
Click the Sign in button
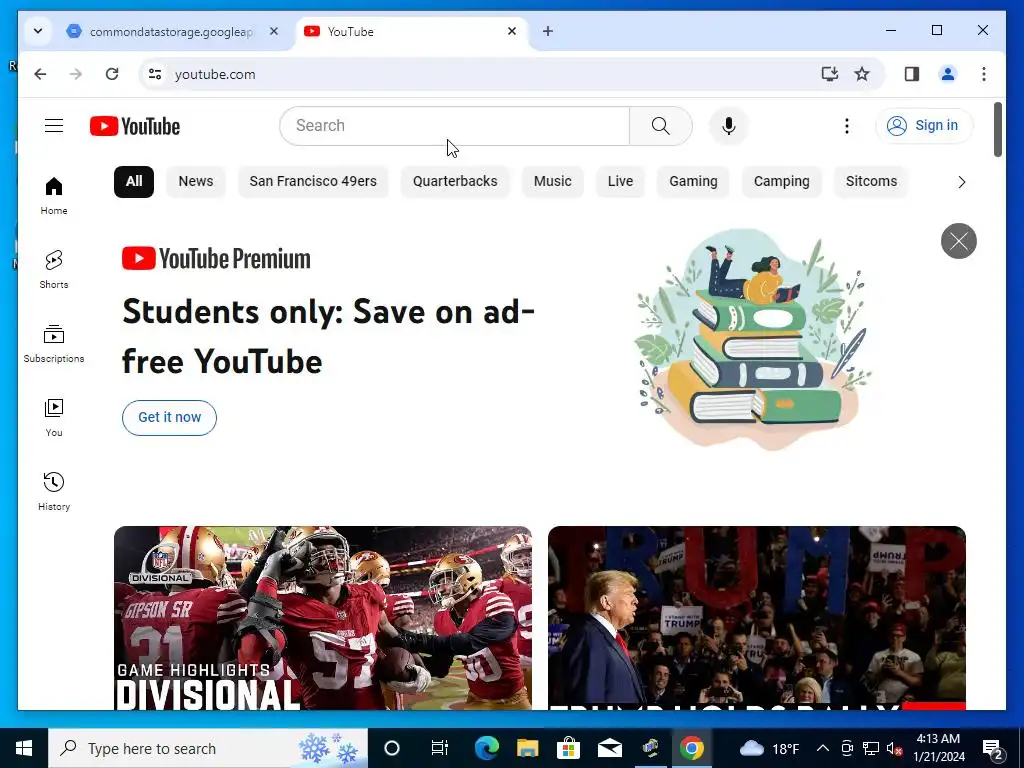pos(923,125)
